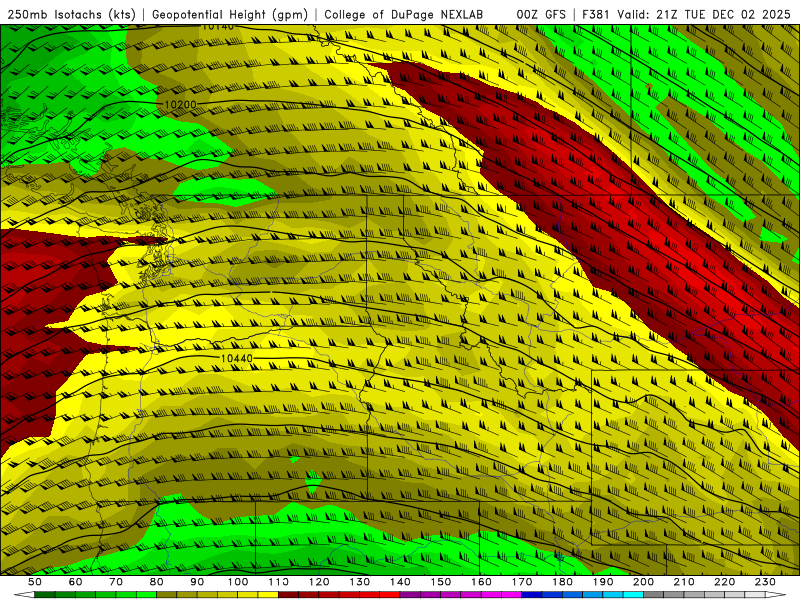Click the 120 value on the color scale
The width and height of the screenshot is (800, 600).
pyautogui.click(x=319, y=582)
